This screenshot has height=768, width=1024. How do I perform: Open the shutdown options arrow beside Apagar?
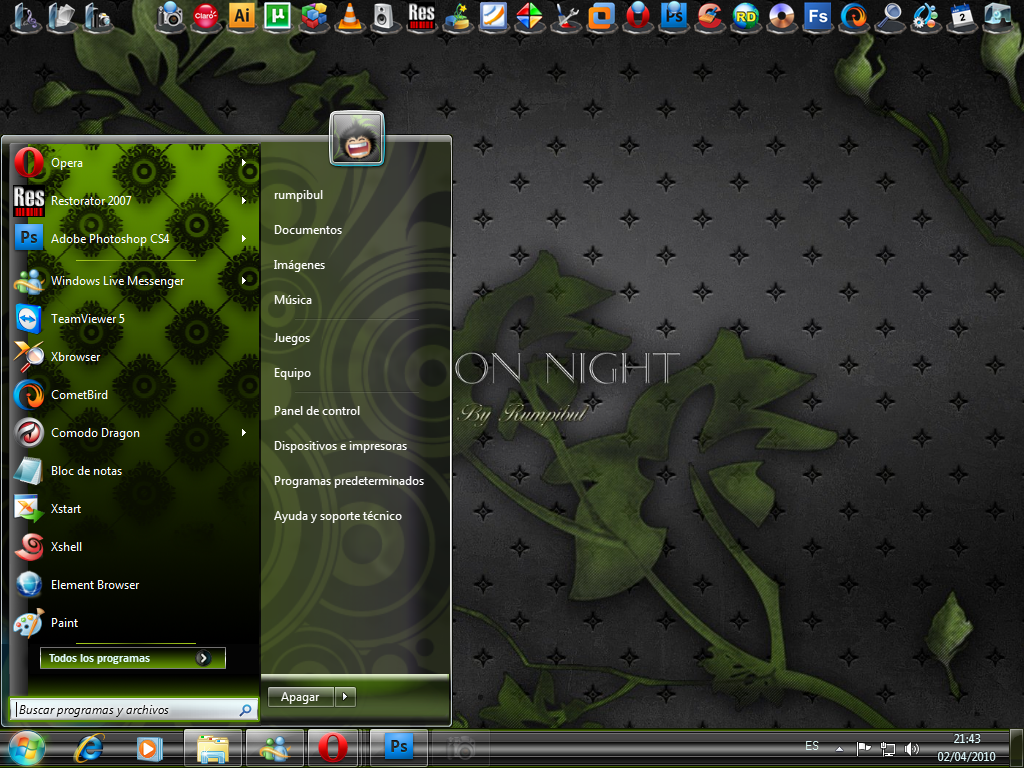pyautogui.click(x=345, y=697)
